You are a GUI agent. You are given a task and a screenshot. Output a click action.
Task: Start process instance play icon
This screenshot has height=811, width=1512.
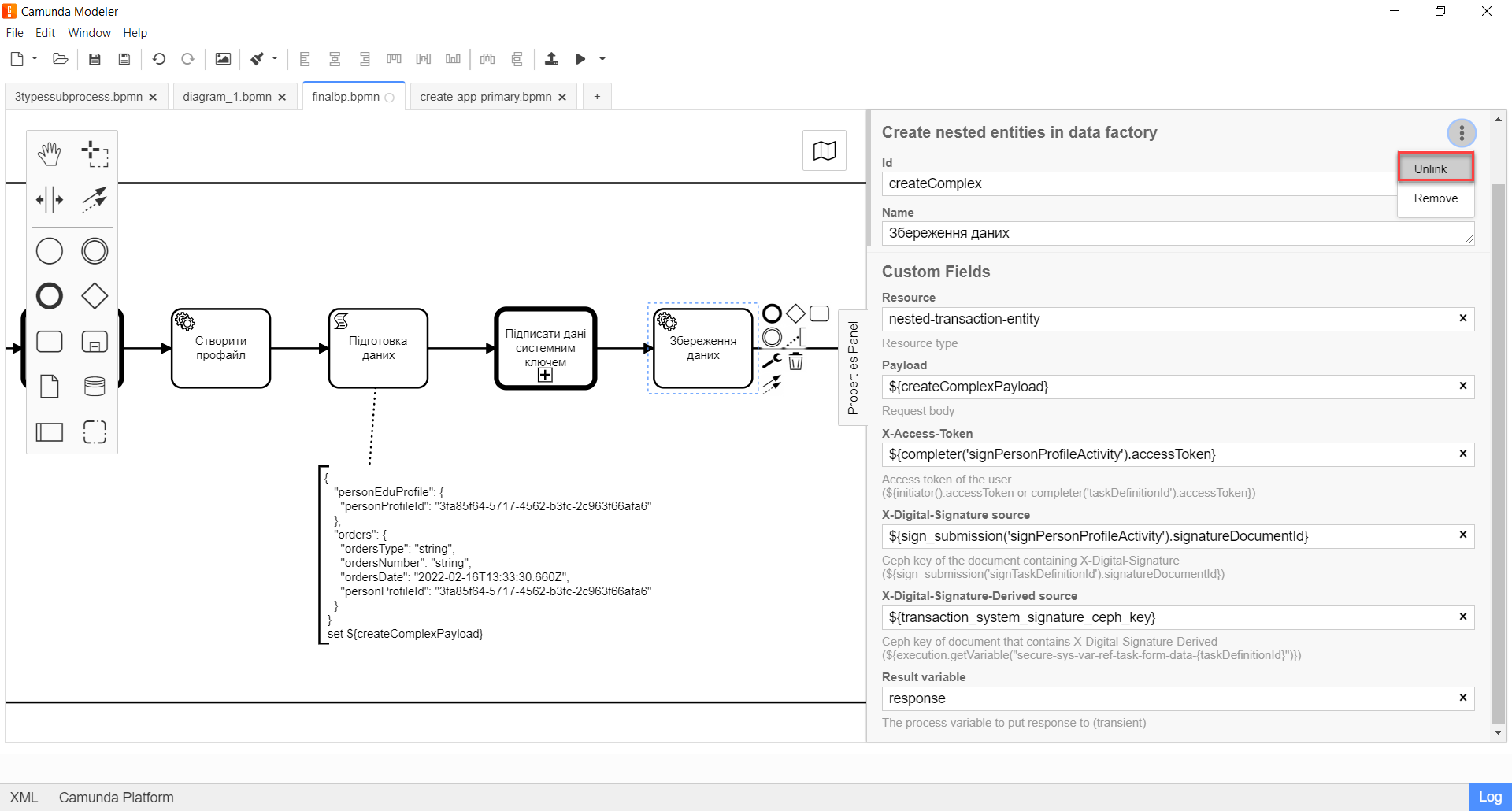[581, 59]
